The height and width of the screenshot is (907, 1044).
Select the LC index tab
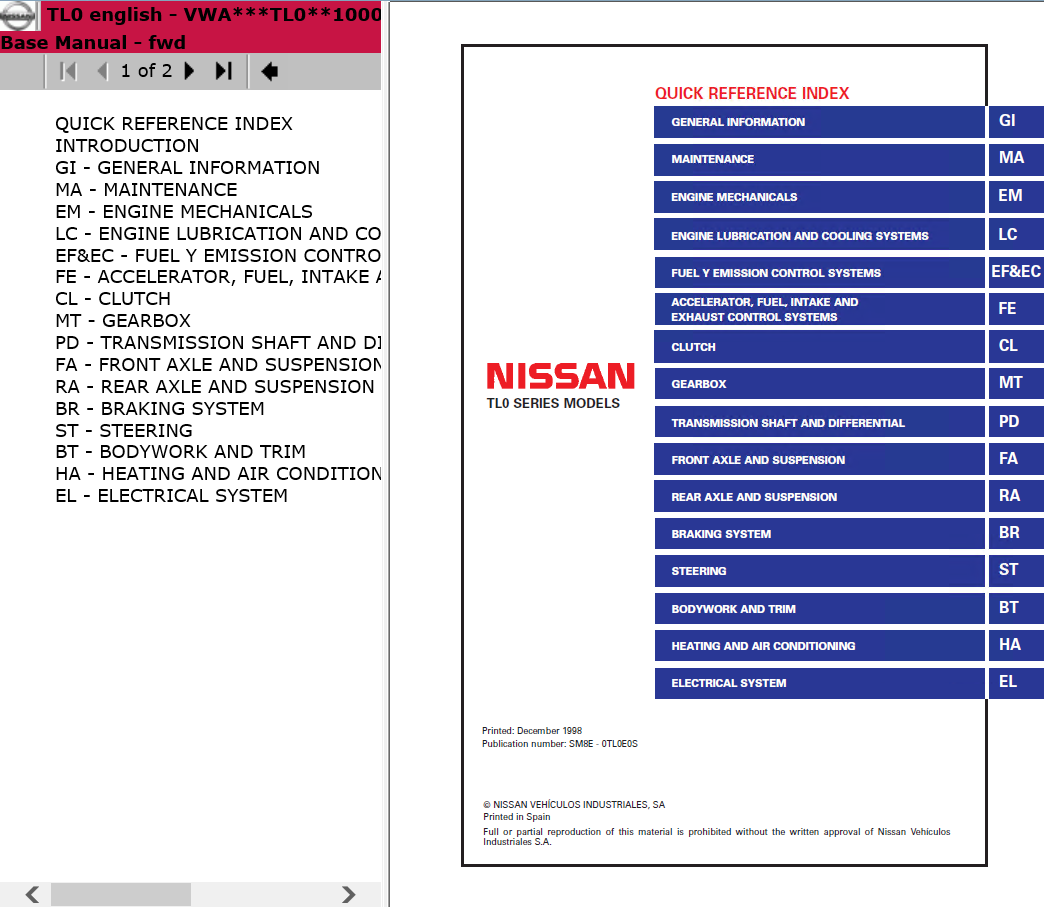click(1016, 235)
